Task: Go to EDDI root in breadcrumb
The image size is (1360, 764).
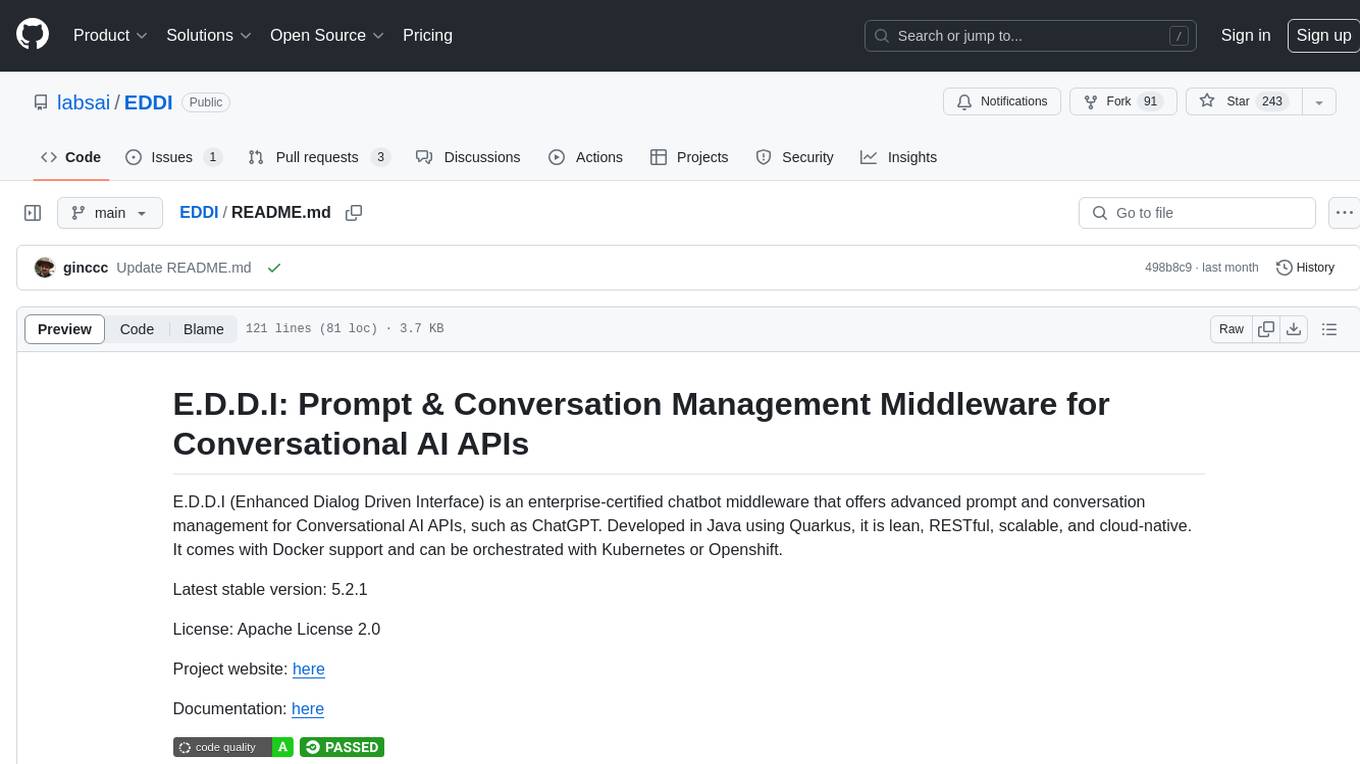Action: [x=198, y=213]
